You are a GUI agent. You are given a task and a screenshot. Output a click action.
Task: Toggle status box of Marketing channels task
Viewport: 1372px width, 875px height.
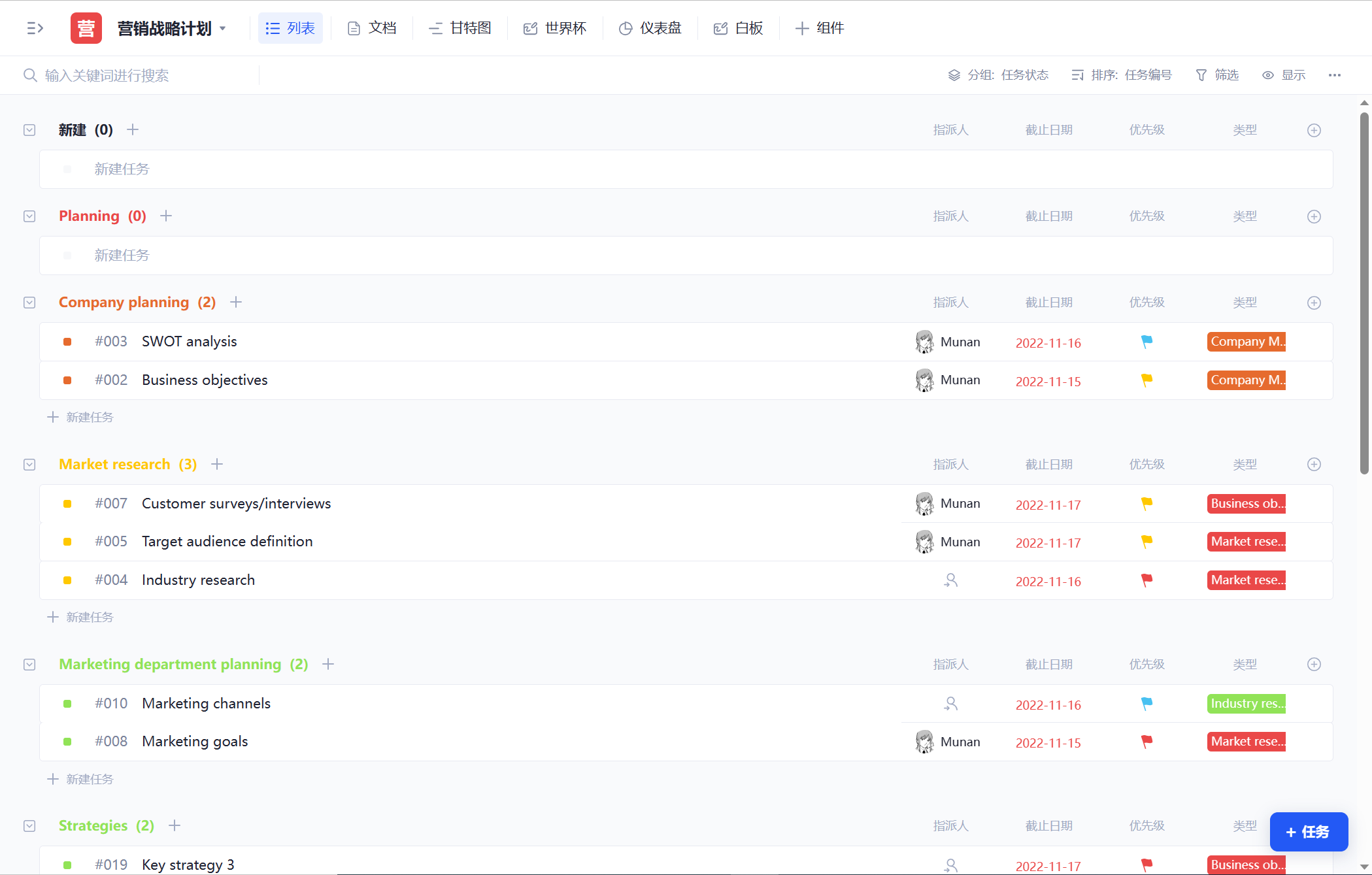click(x=67, y=704)
